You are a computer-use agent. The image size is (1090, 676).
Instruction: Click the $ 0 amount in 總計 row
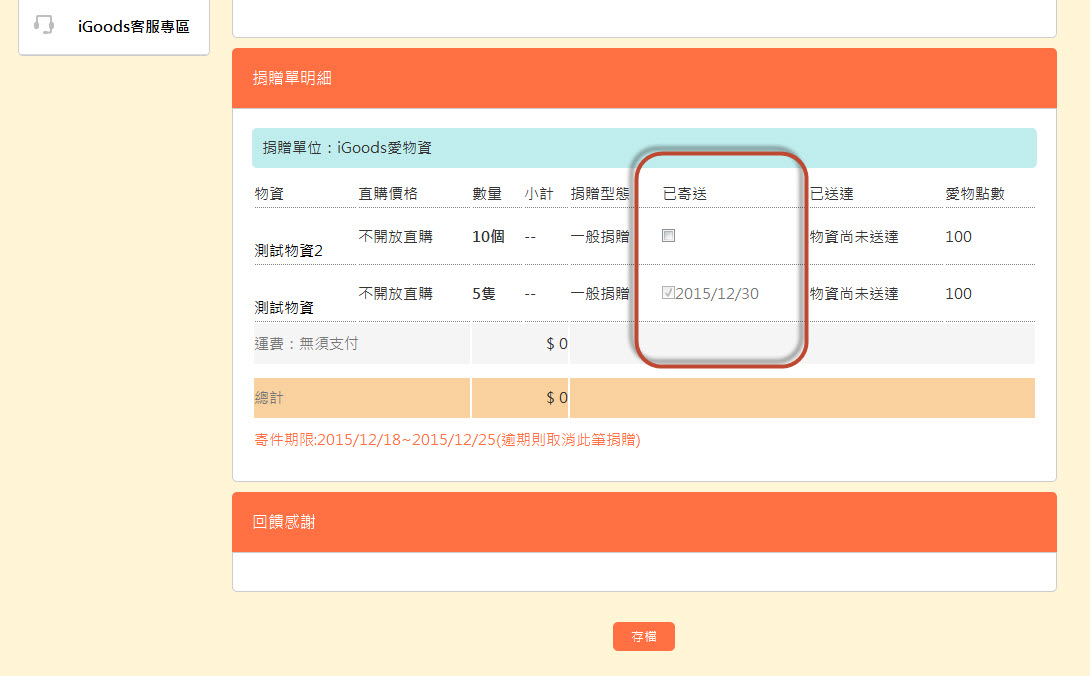point(557,398)
